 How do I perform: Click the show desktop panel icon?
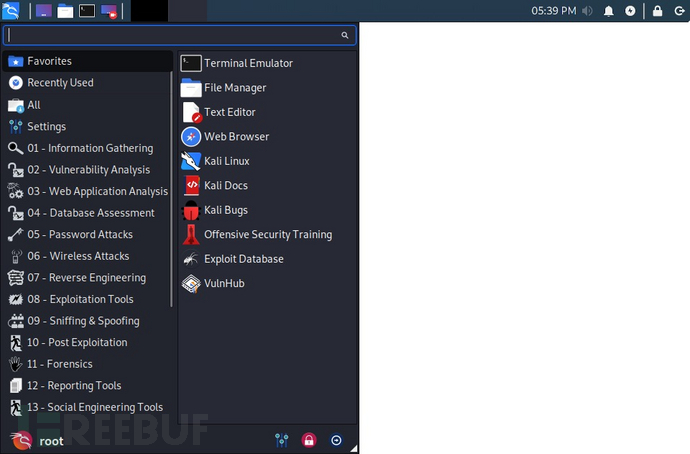coord(44,11)
